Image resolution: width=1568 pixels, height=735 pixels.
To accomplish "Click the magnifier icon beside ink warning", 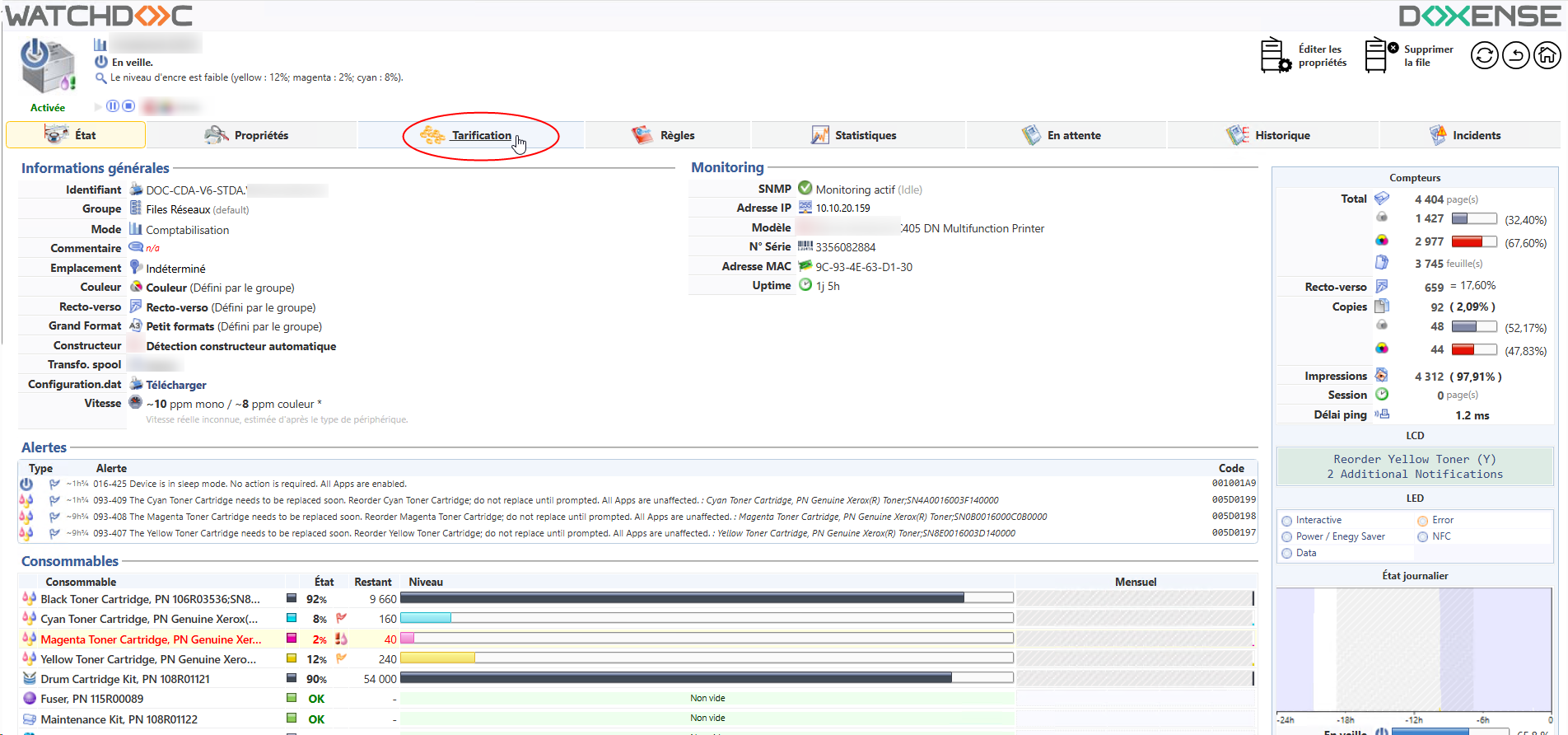I will (100, 78).
